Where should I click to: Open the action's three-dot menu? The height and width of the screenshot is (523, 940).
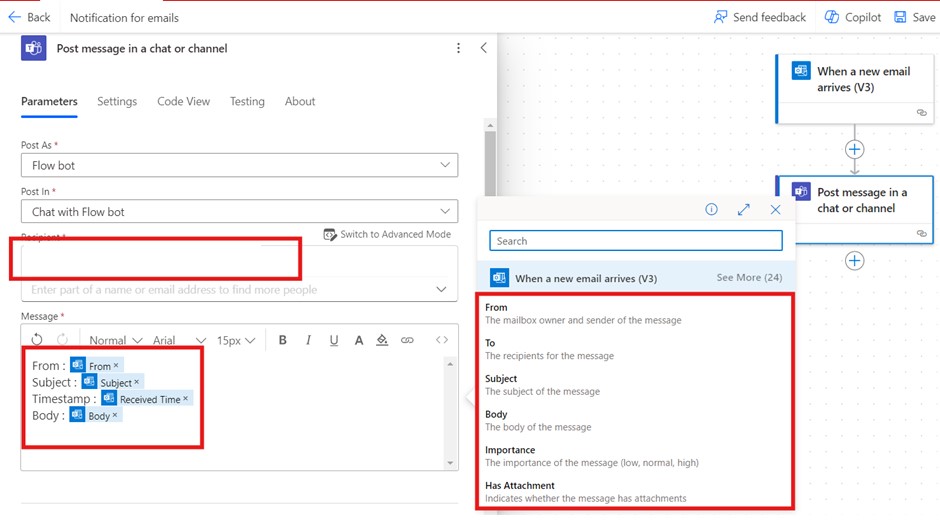[458, 48]
